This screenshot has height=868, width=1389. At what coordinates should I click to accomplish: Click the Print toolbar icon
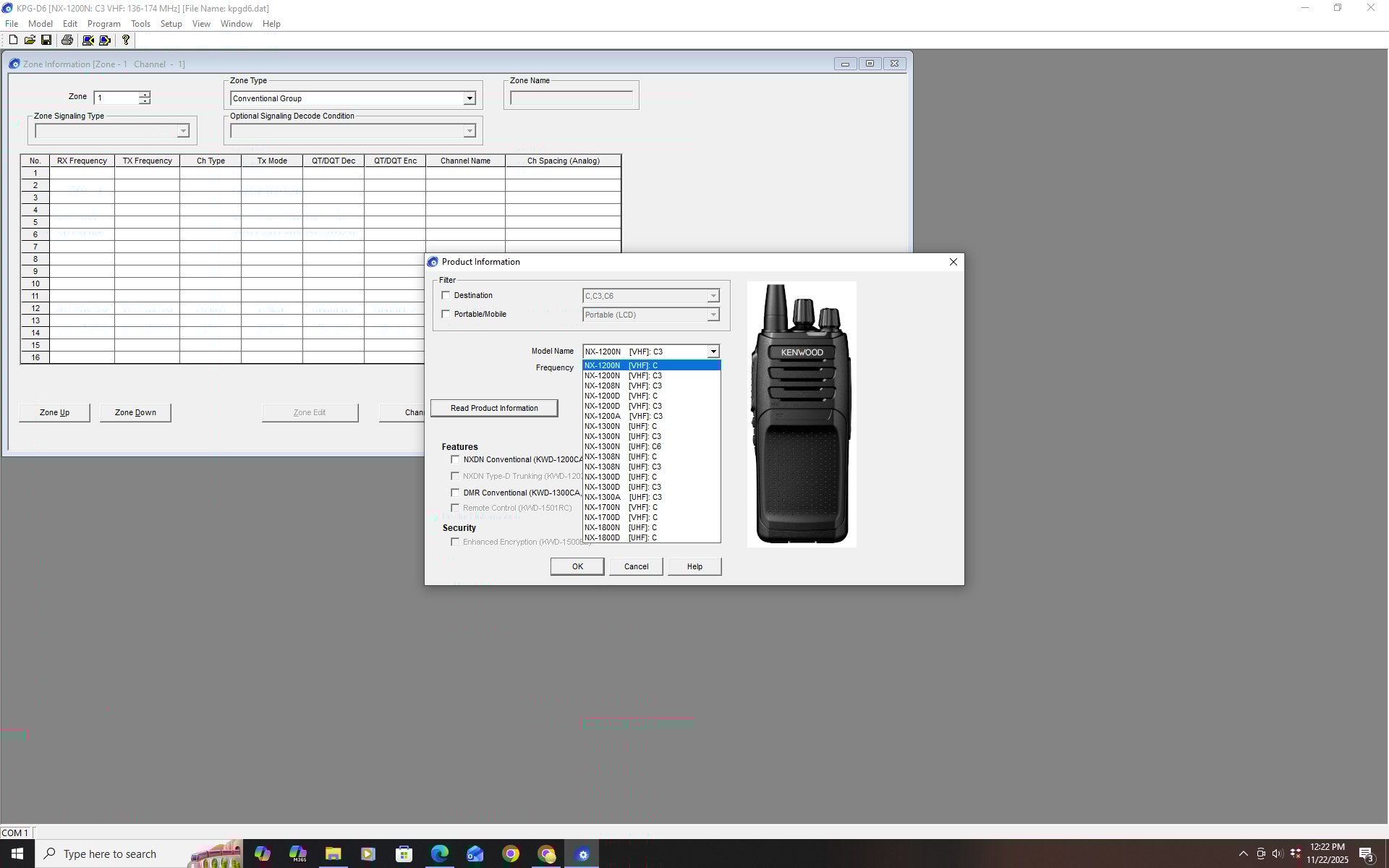[x=67, y=40]
